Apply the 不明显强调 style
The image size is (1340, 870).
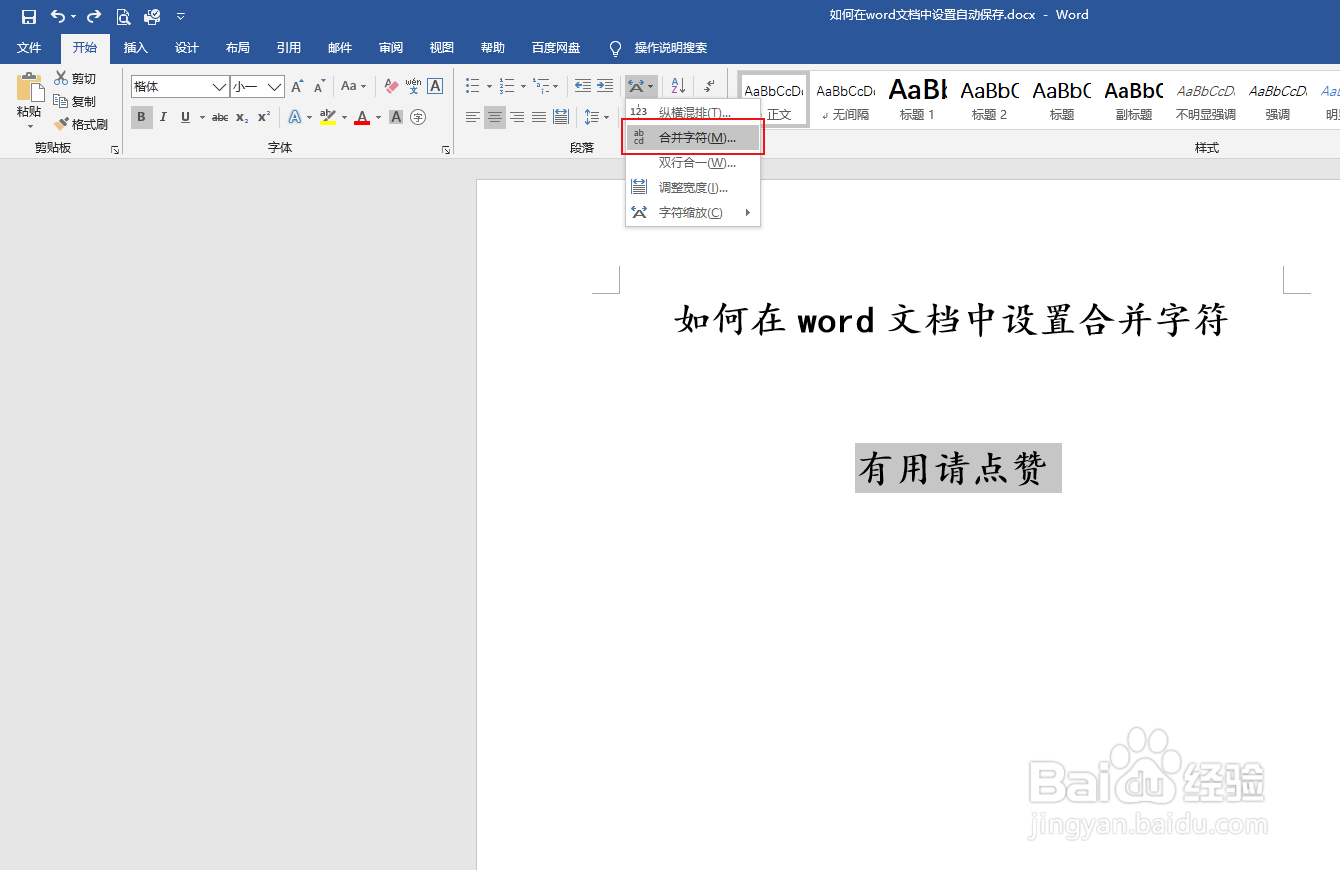[x=1206, y=100]
